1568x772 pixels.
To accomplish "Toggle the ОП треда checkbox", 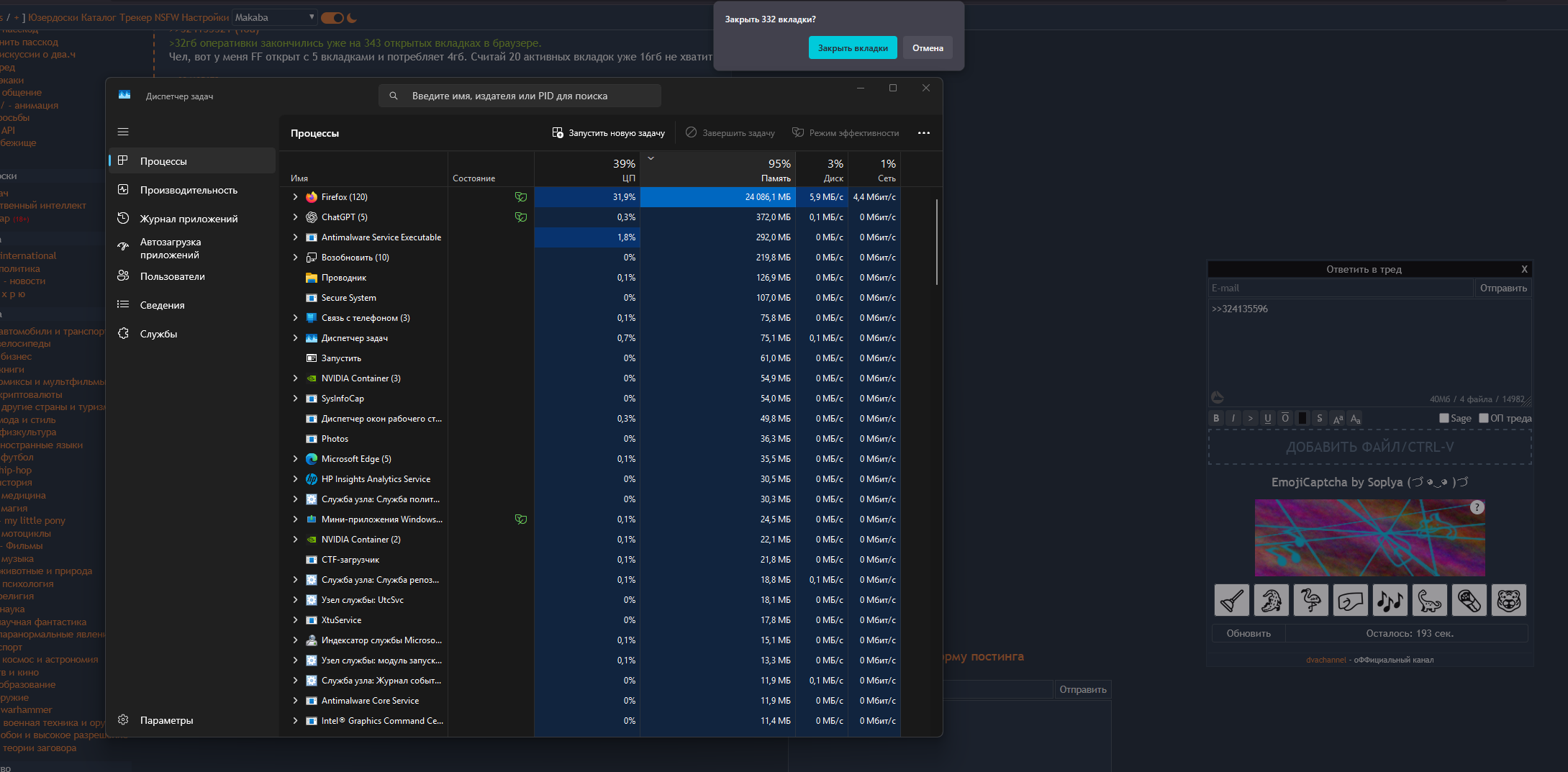I will [1483, 418].
